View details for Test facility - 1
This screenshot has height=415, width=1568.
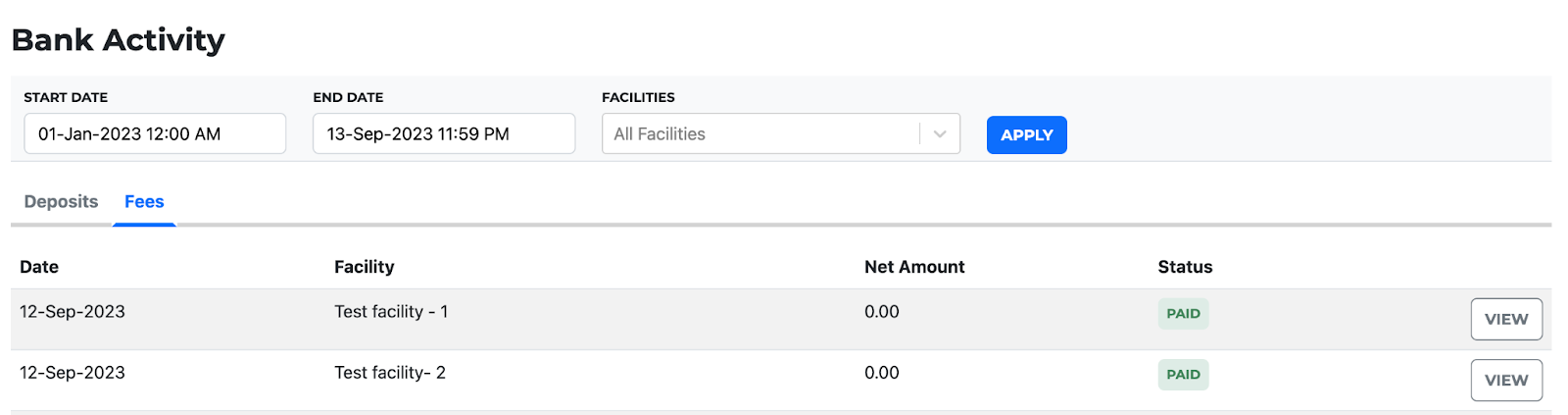coord(1506,319)
